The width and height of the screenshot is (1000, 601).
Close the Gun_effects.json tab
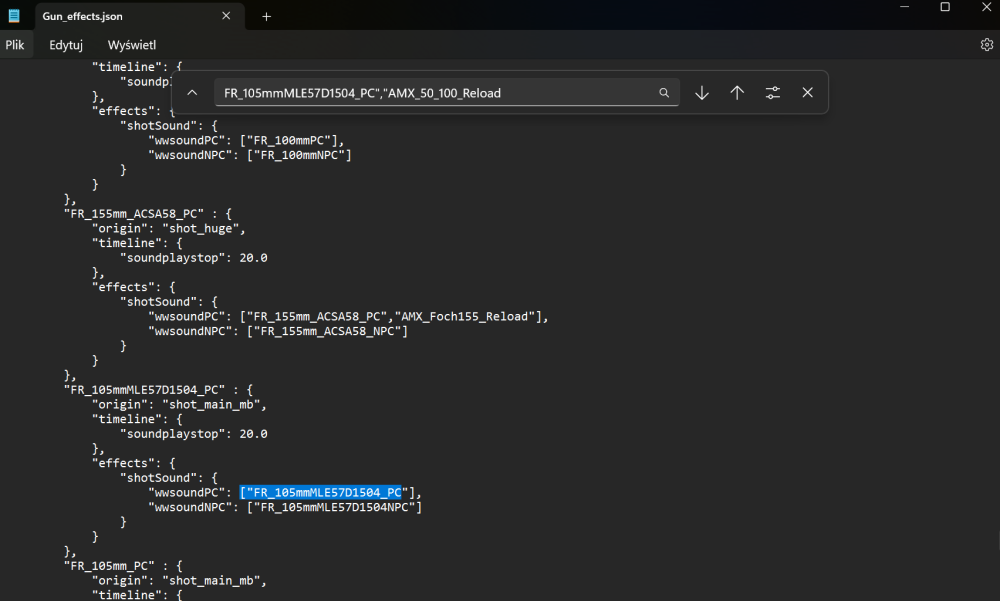coord(226,16)
